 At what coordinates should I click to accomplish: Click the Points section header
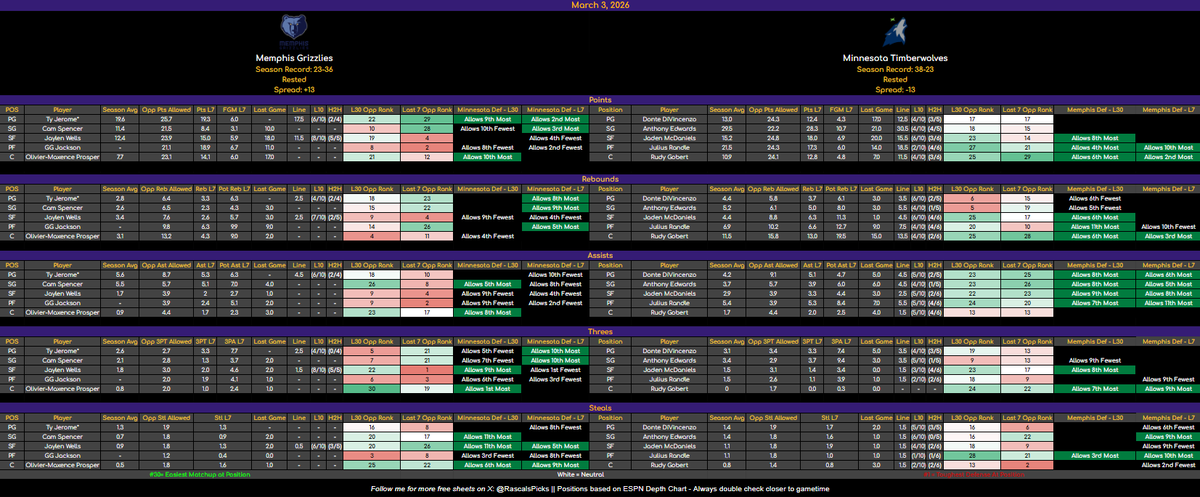click(x=600, y=99)
